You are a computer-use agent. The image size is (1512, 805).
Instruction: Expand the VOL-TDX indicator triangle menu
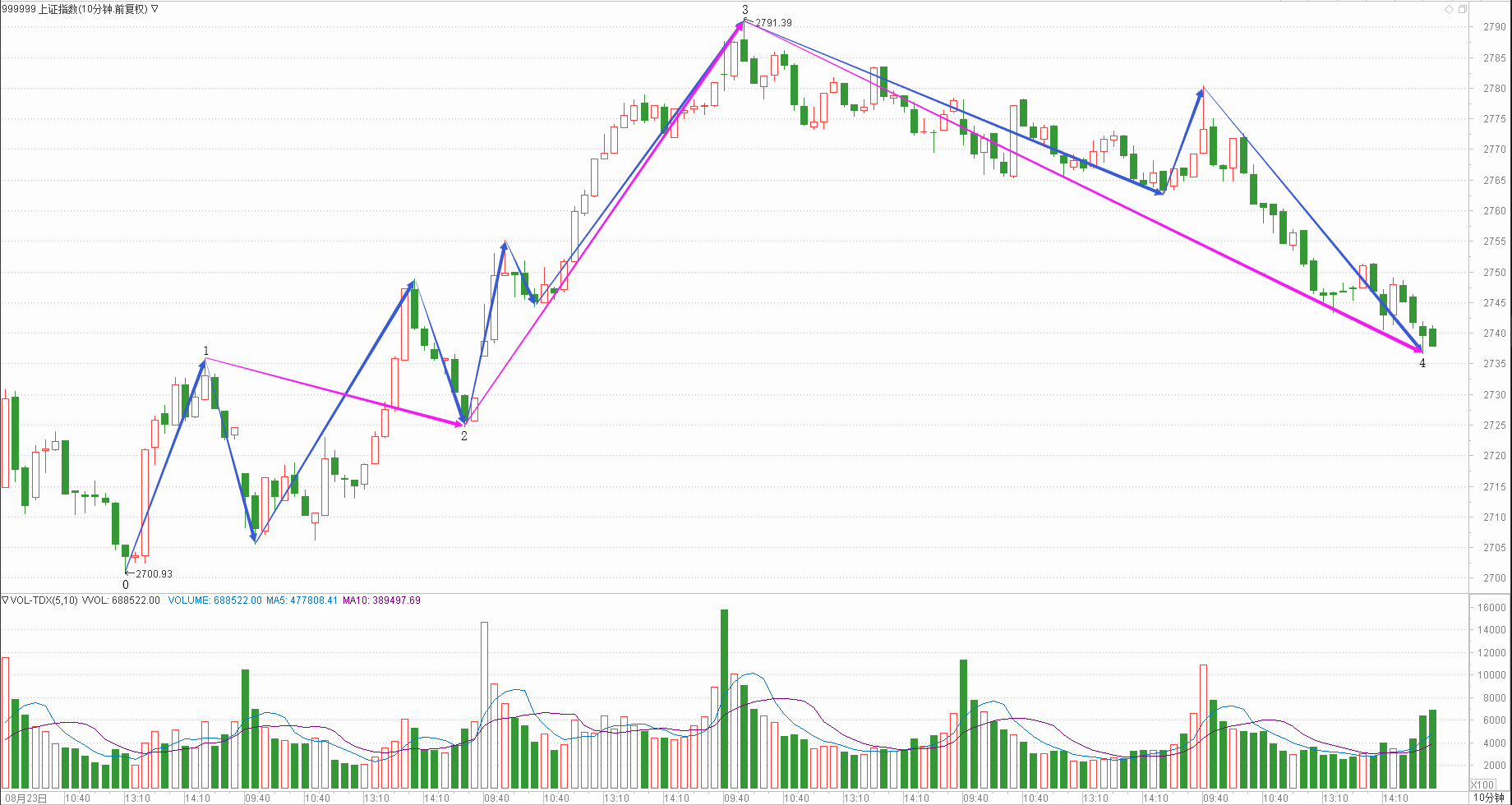click(x=5, y=600)
